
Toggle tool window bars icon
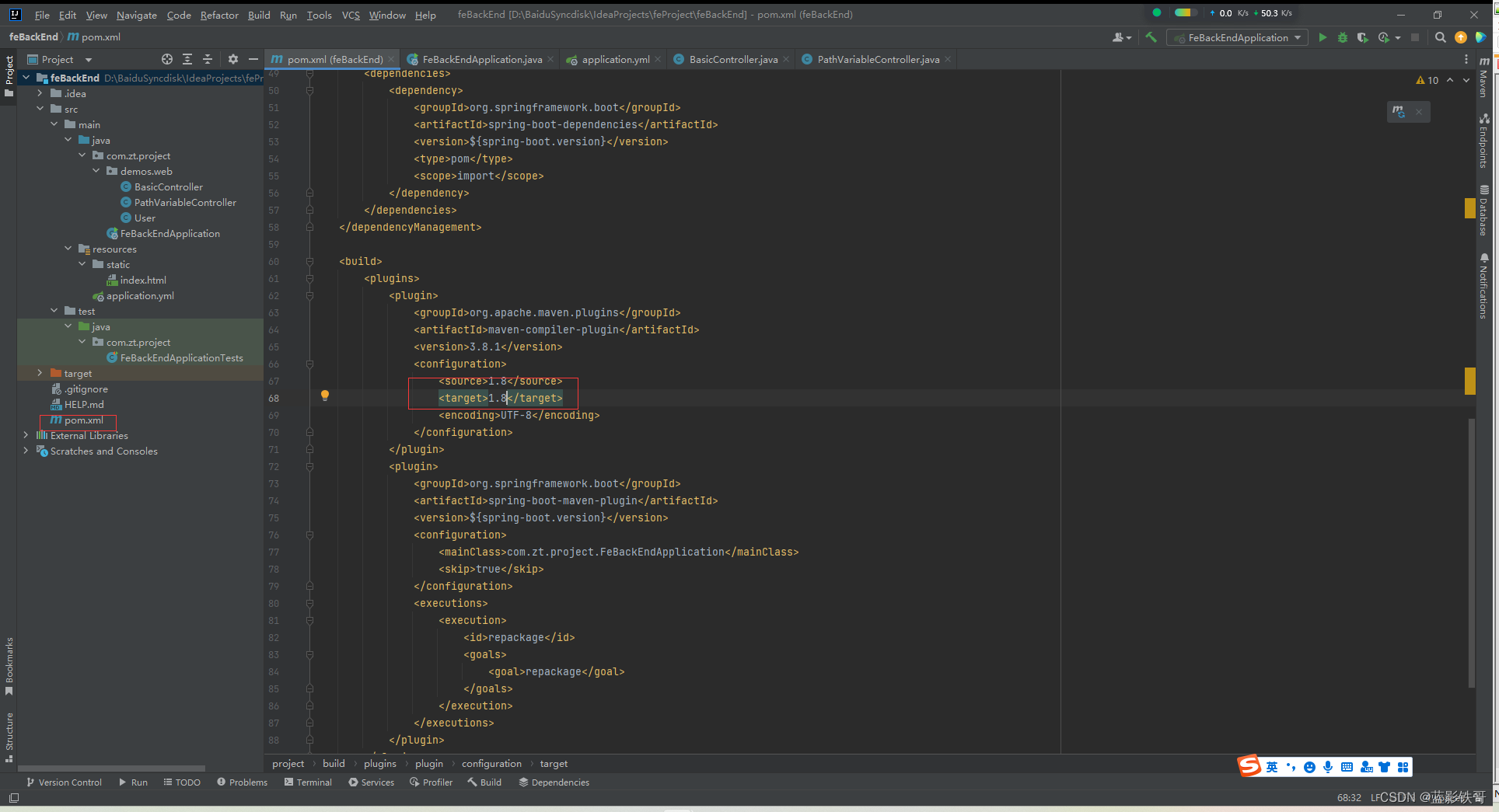pos(13,798)
